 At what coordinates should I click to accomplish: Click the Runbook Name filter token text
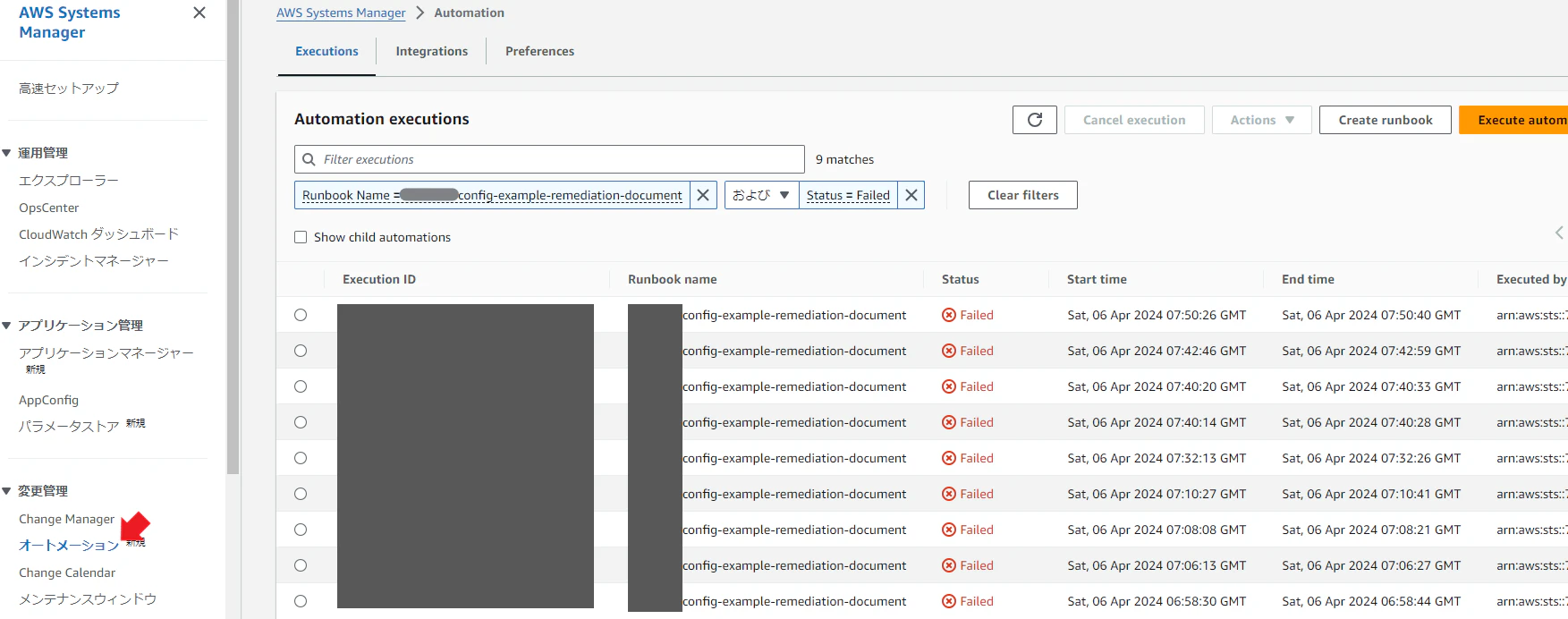click(492, 195)
